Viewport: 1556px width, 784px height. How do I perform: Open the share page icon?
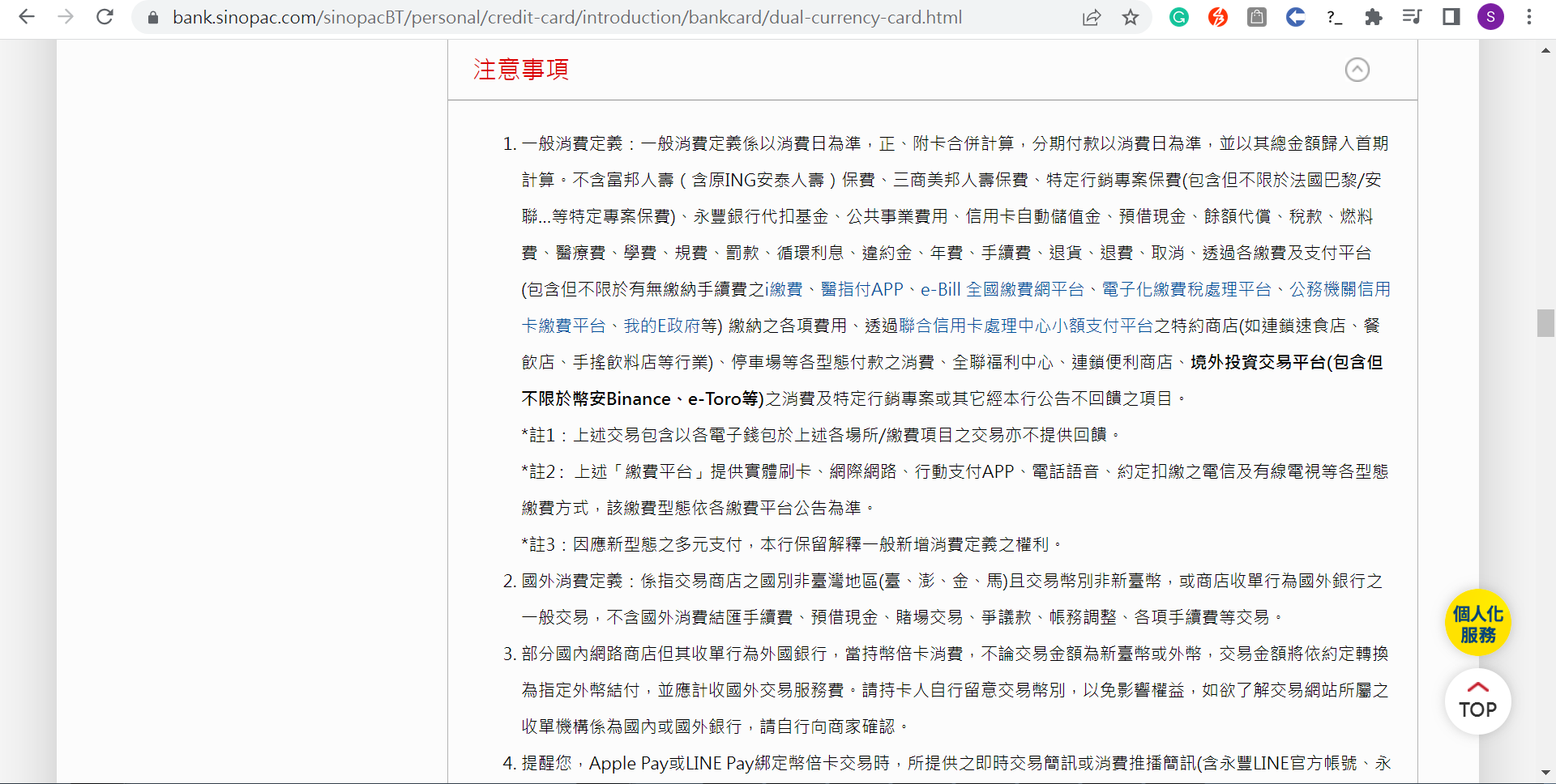pos(1092,17)
